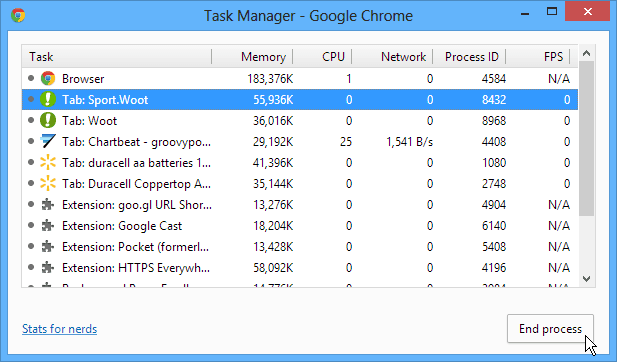Sort by the Task column header
The height and width of the screenshot is (362, 617).
pyautogui.click(x=116, y=57)
